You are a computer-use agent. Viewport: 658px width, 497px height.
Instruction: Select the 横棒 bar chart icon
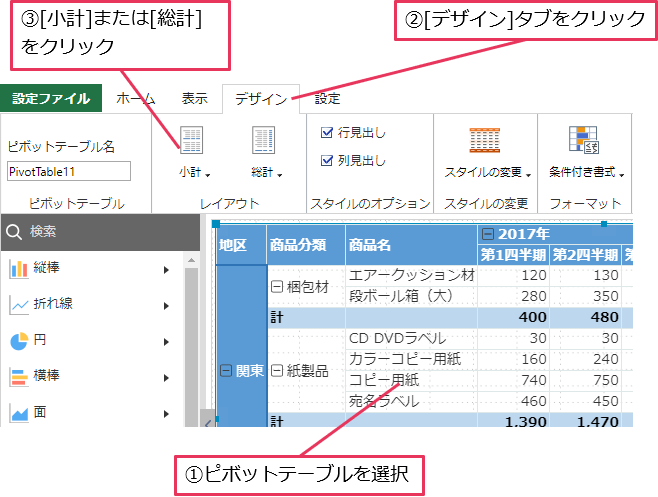click(18, 376)
